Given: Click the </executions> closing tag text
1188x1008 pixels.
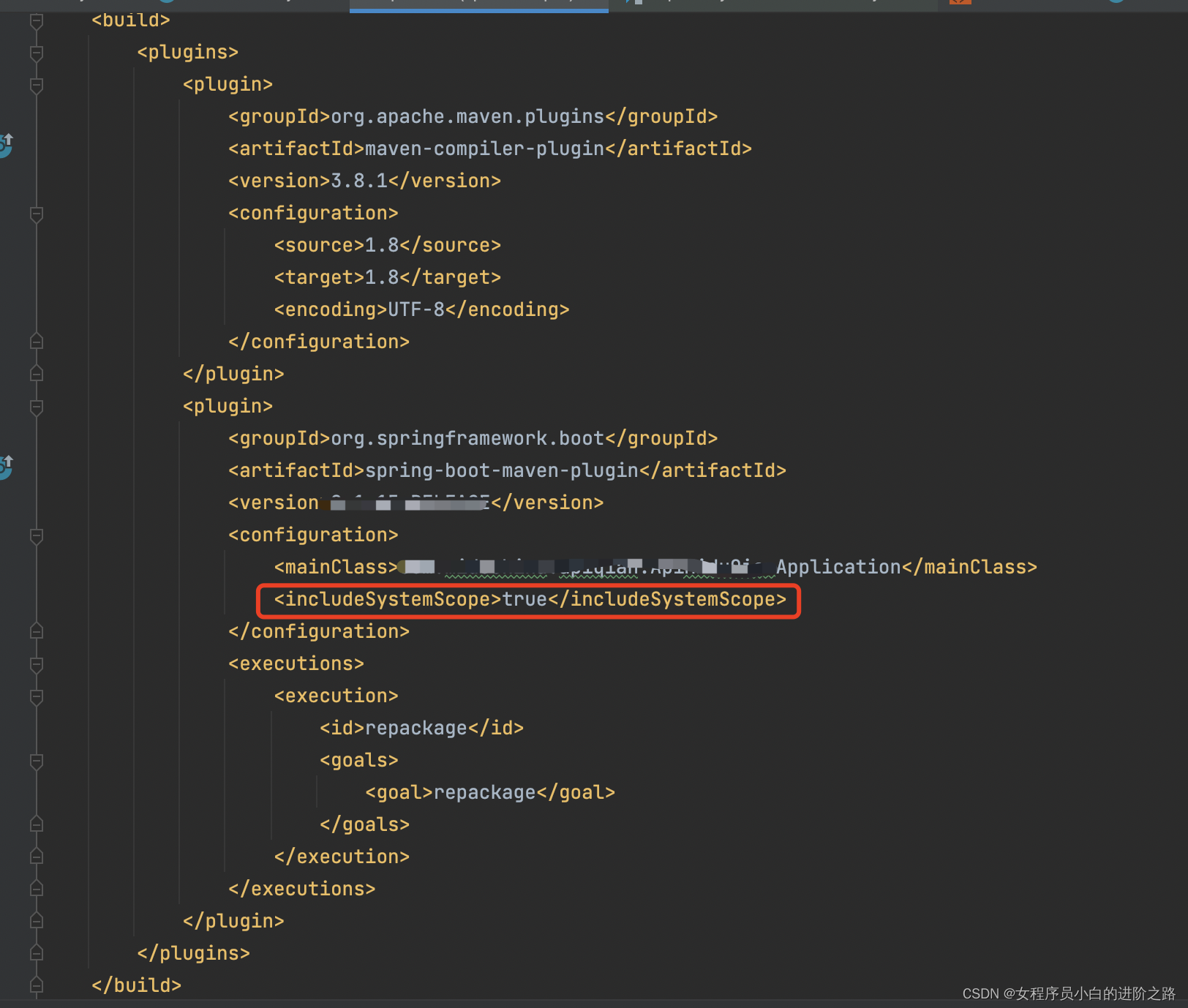Looking at the screenshot, I should click(x=301, y=889).
